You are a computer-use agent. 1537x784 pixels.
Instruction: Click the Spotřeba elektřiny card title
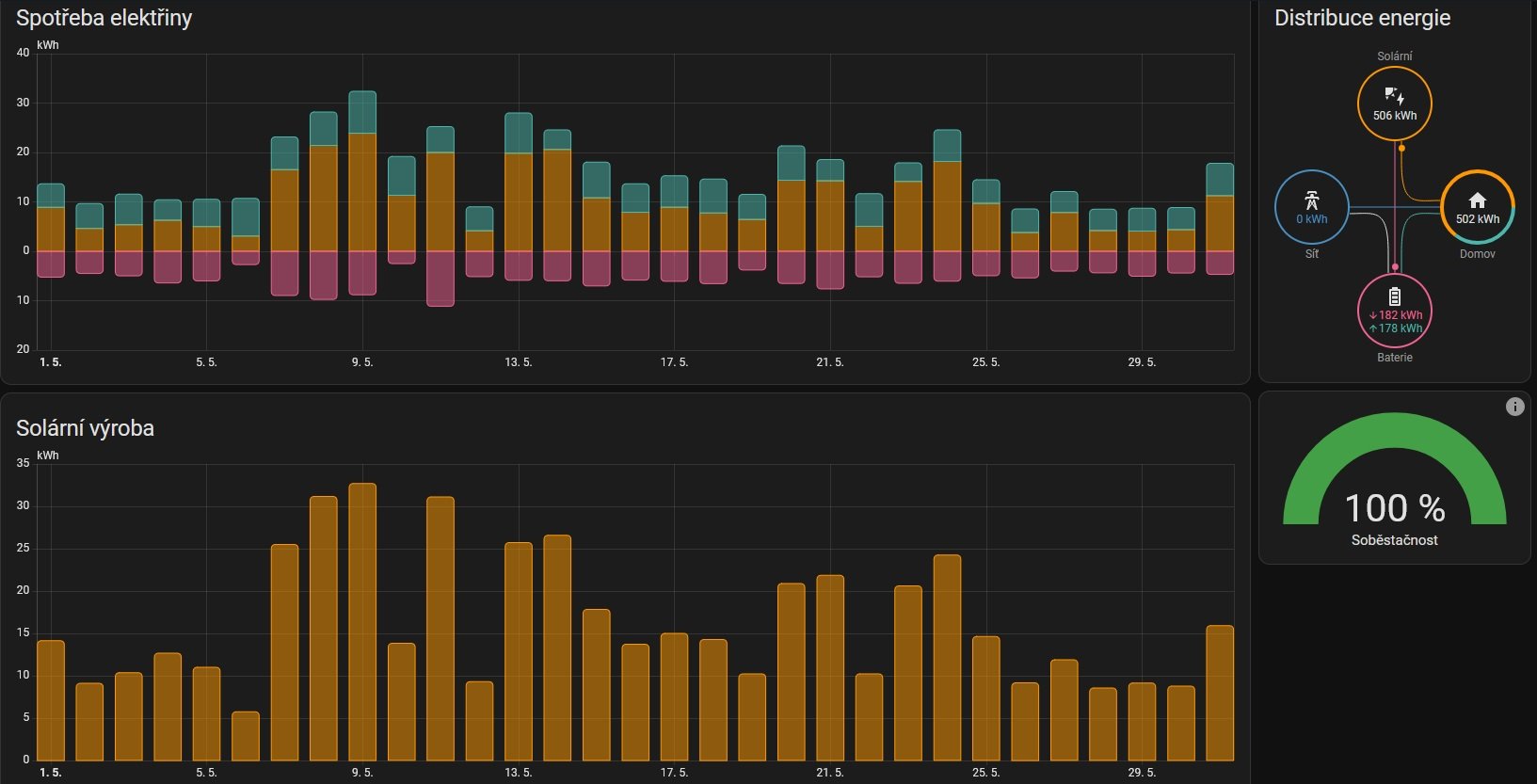(104, 18)
